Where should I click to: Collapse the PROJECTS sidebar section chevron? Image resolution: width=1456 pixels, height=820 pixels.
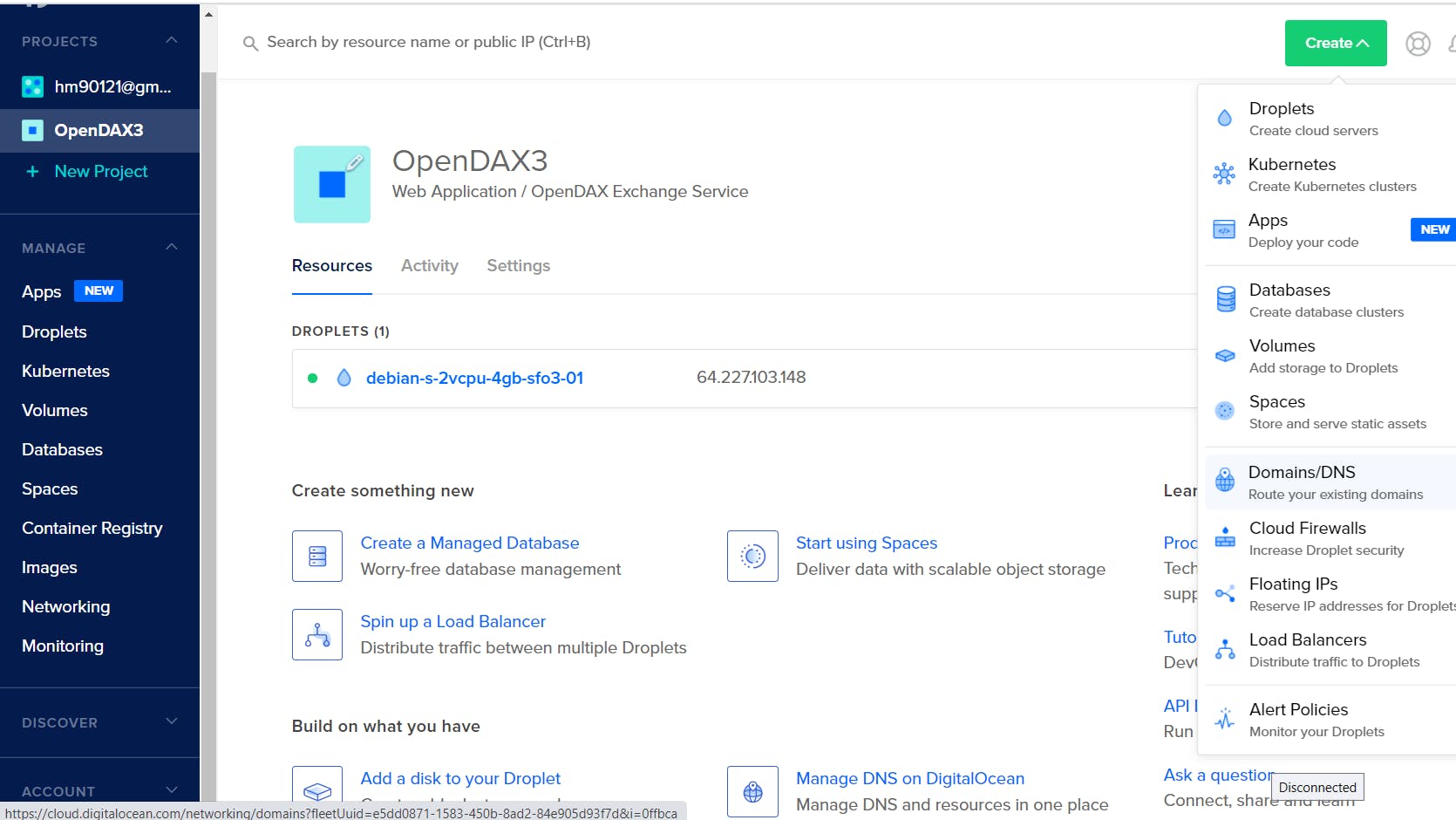click(x=172, y=40)
